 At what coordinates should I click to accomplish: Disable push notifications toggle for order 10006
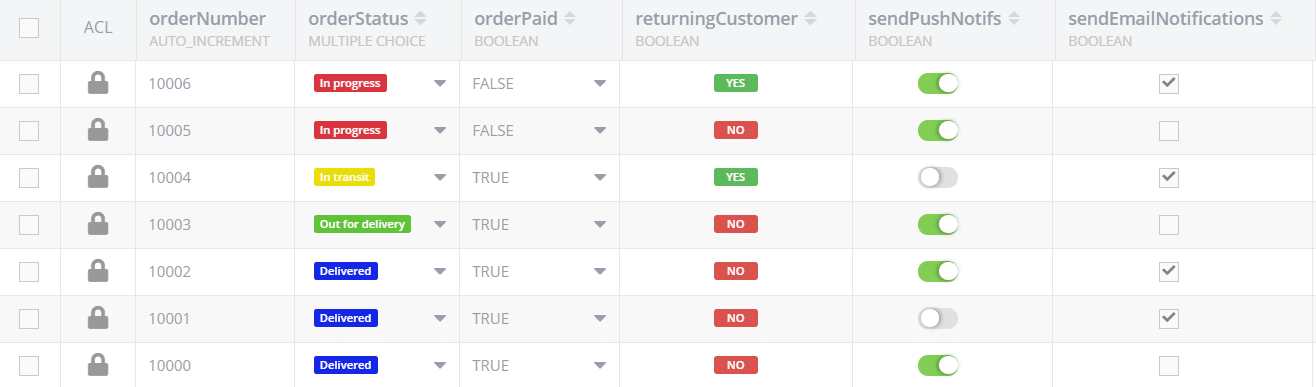pyautogui.click(x=938, y=84)
